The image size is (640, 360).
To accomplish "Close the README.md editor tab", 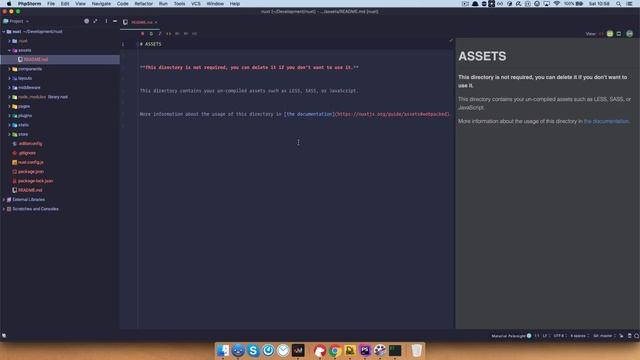I will coord(156,22).
